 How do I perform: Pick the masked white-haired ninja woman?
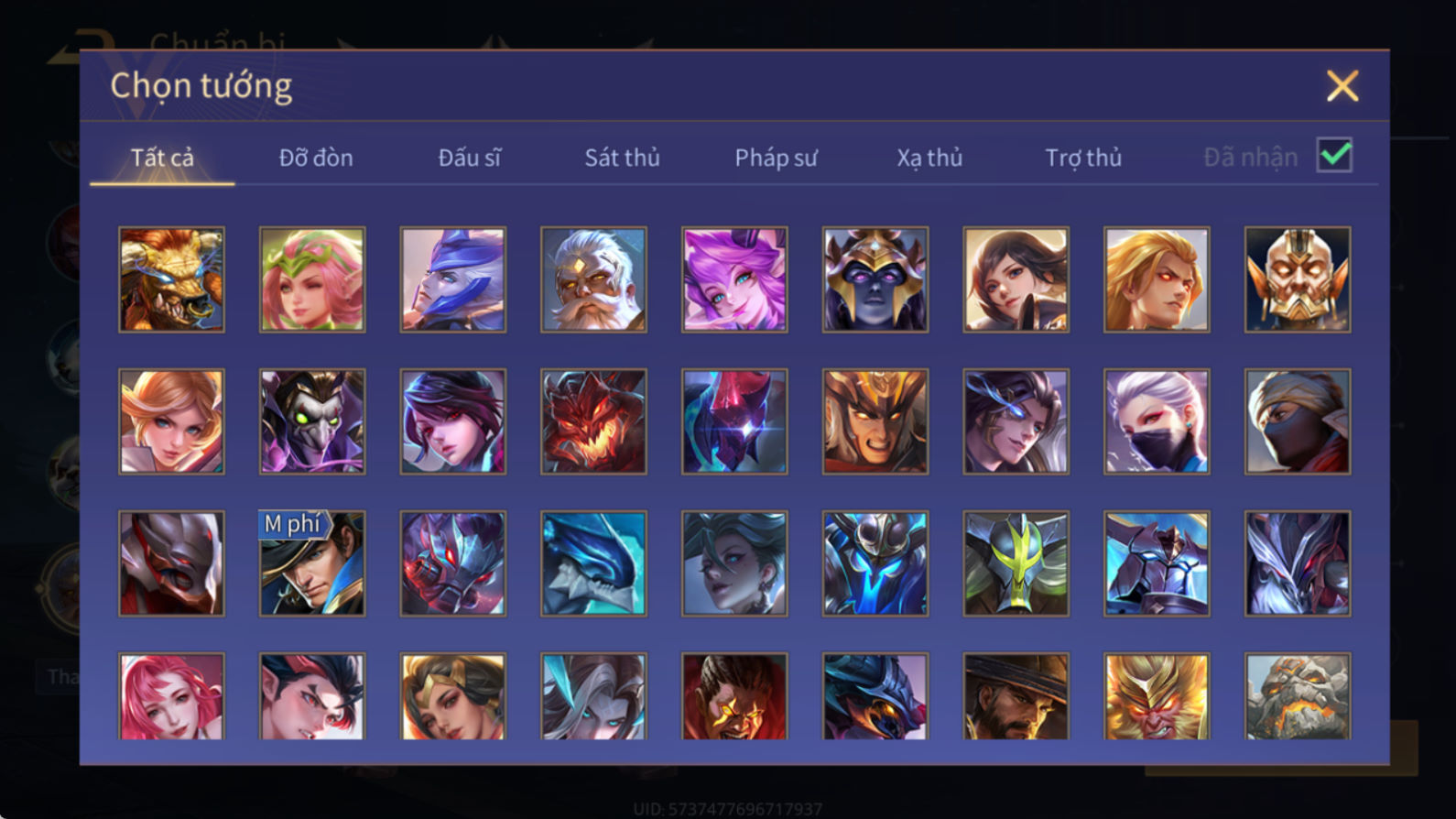click(x=1157, y=421)
